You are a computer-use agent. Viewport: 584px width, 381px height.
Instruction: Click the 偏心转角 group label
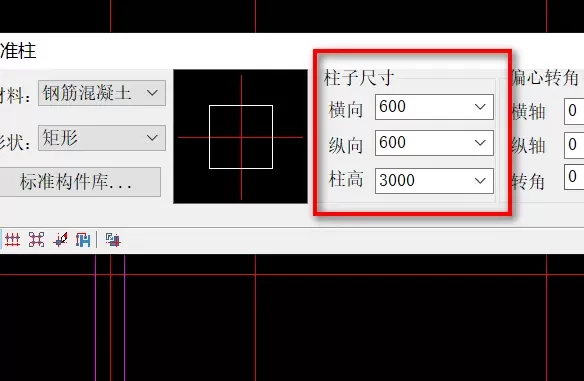pyautogui.click(x=545, y=78)
